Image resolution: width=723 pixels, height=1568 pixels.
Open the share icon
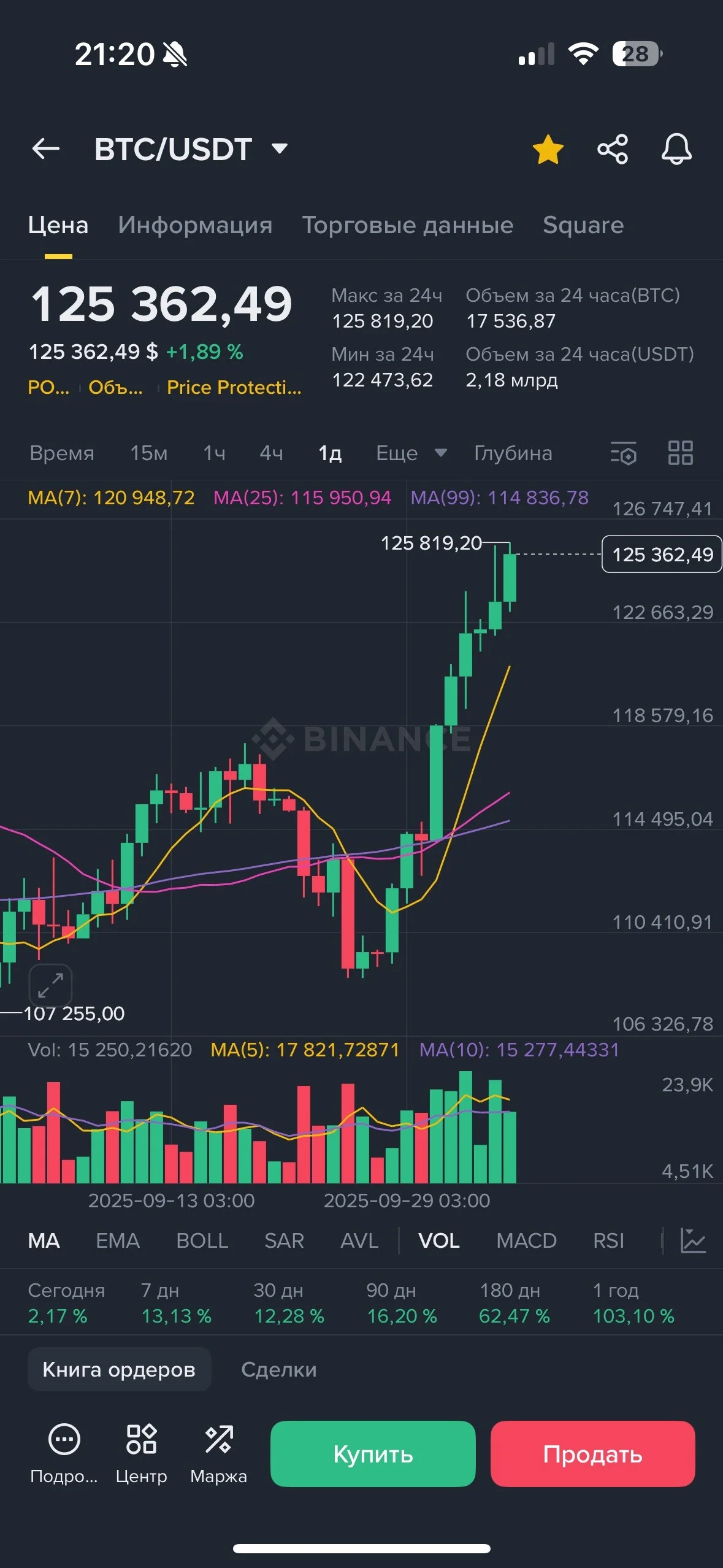pos(613,149)
